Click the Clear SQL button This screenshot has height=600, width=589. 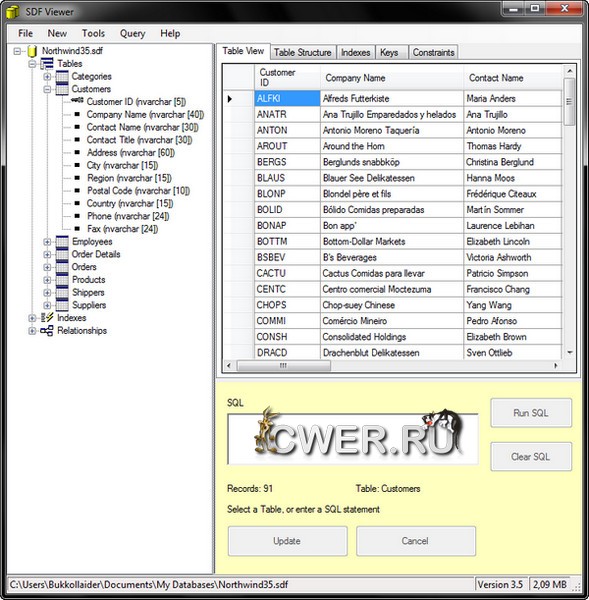531,457
